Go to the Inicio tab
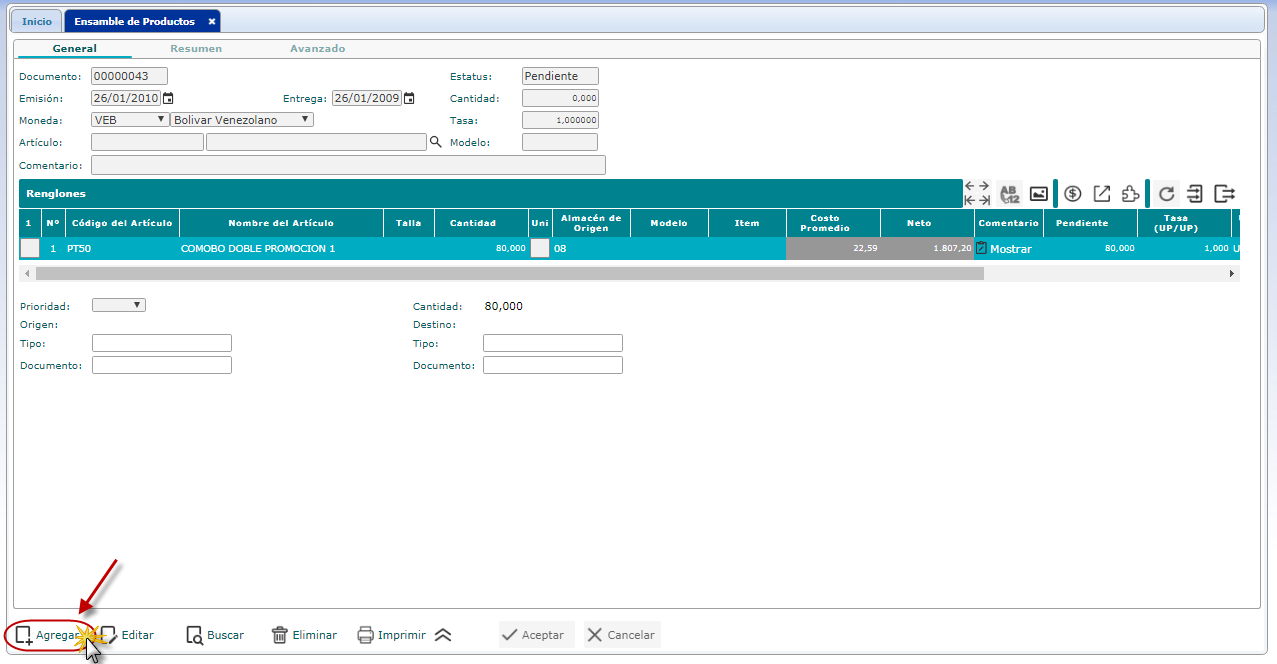The width and height of the screenshot is (1277, 664). 37,21
